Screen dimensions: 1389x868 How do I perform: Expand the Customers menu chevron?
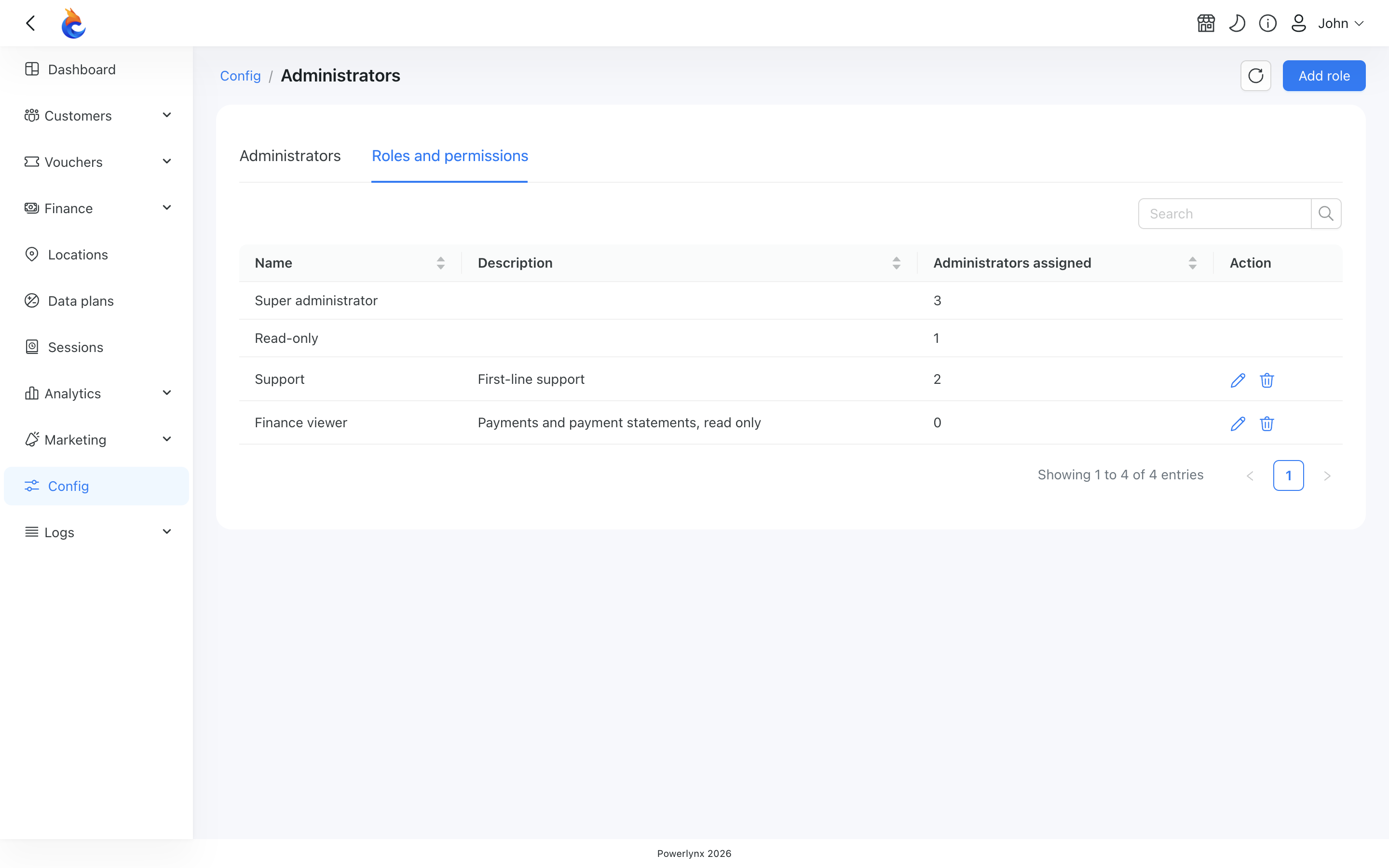tap(167, 115)
